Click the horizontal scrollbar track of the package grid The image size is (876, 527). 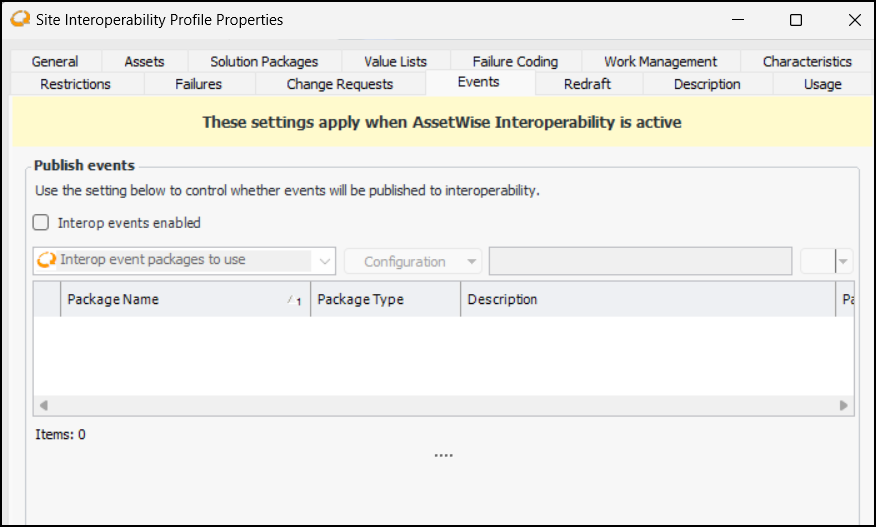[444, 405]
